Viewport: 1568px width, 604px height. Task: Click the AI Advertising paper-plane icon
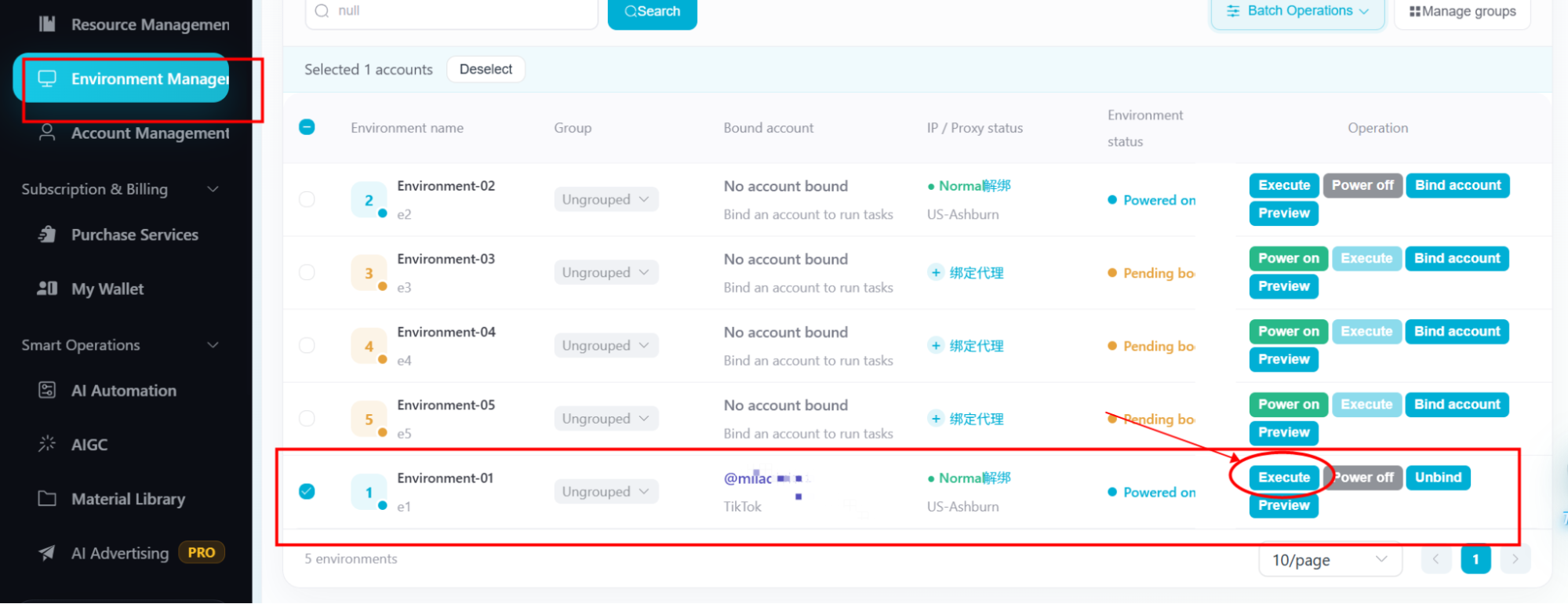[47, 553]
